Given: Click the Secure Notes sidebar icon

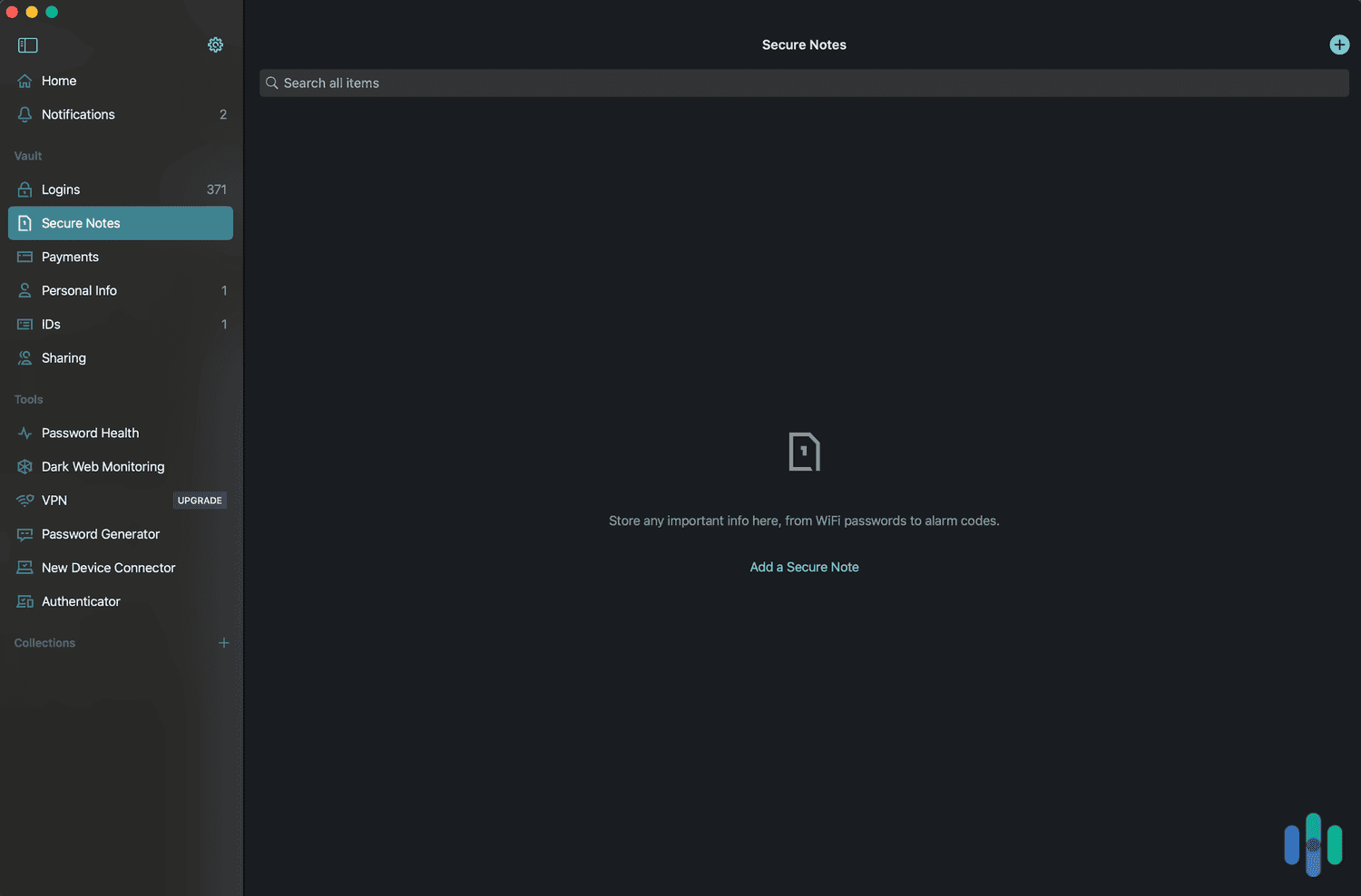Looking at the screenshot, I should pos(25,222).
